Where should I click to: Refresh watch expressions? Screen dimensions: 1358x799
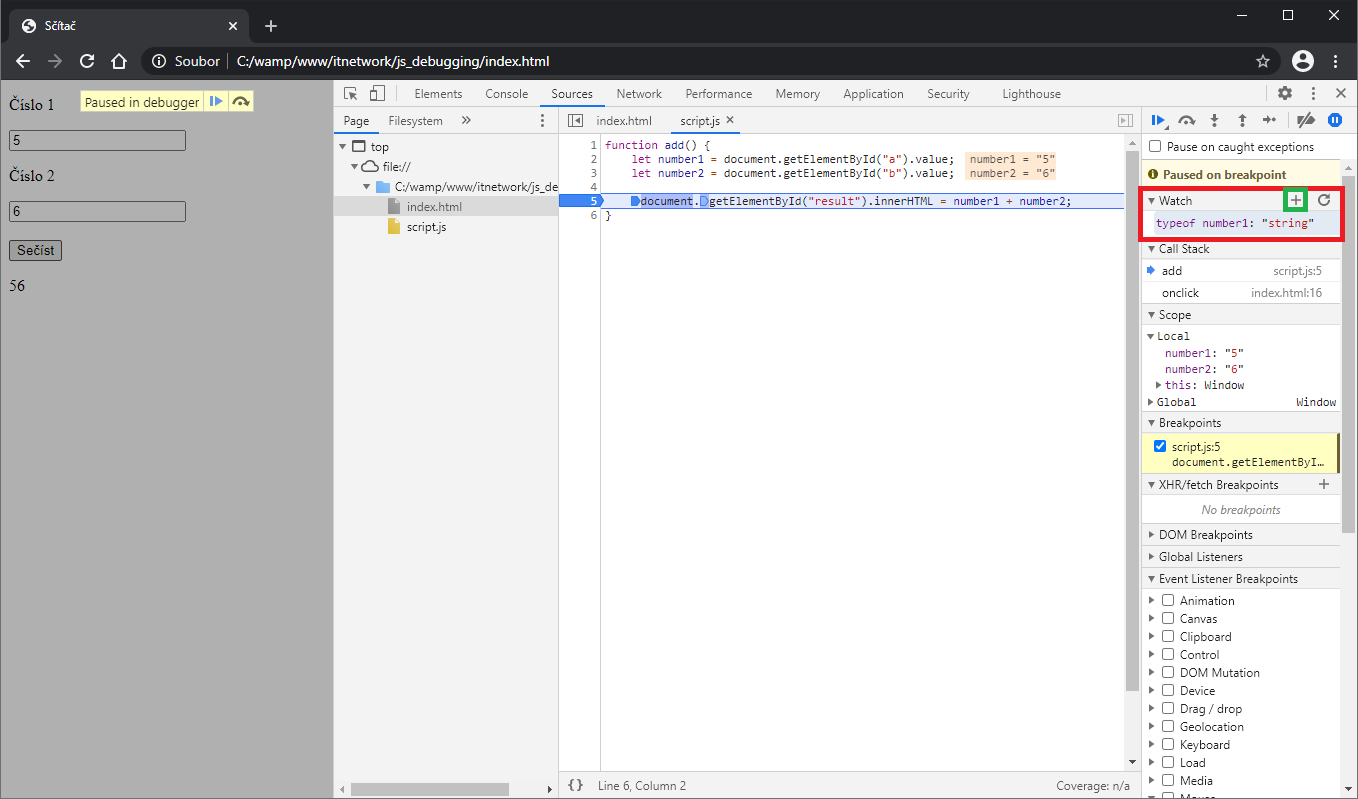click(x=1324, y=200)
